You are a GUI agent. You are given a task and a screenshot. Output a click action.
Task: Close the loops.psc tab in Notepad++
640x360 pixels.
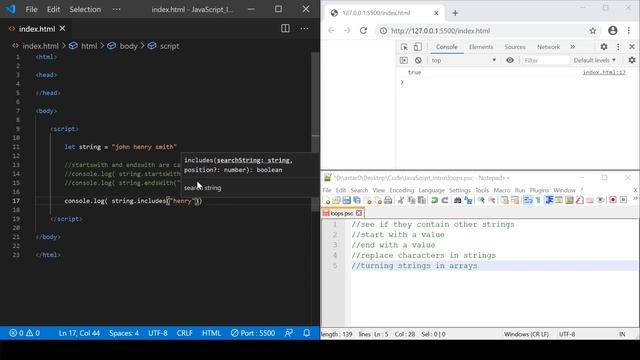[x=359, y=213]
